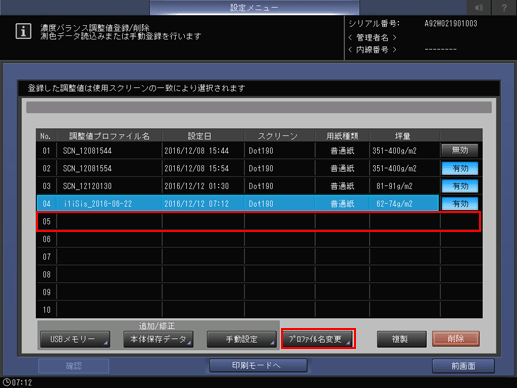Select row 02 SCN_12081554

tap(238, 168)
